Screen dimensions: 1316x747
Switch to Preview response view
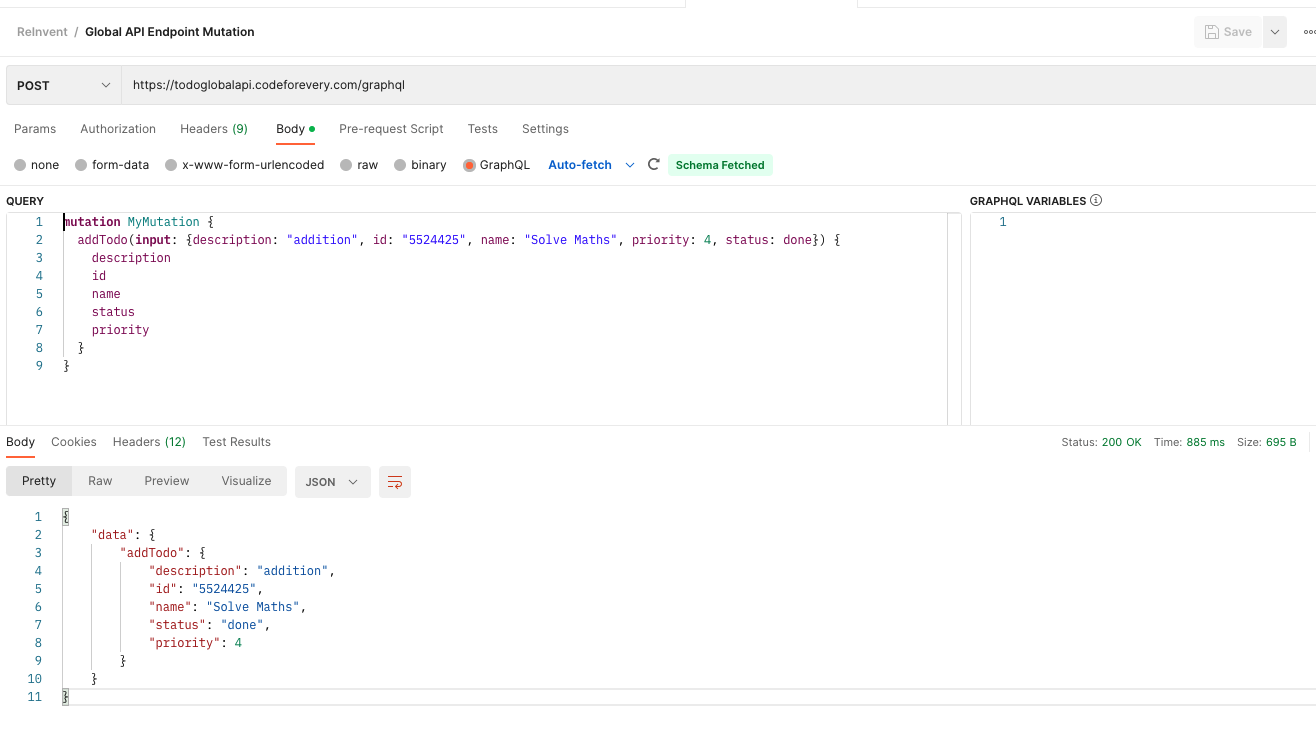coord(167,481)
